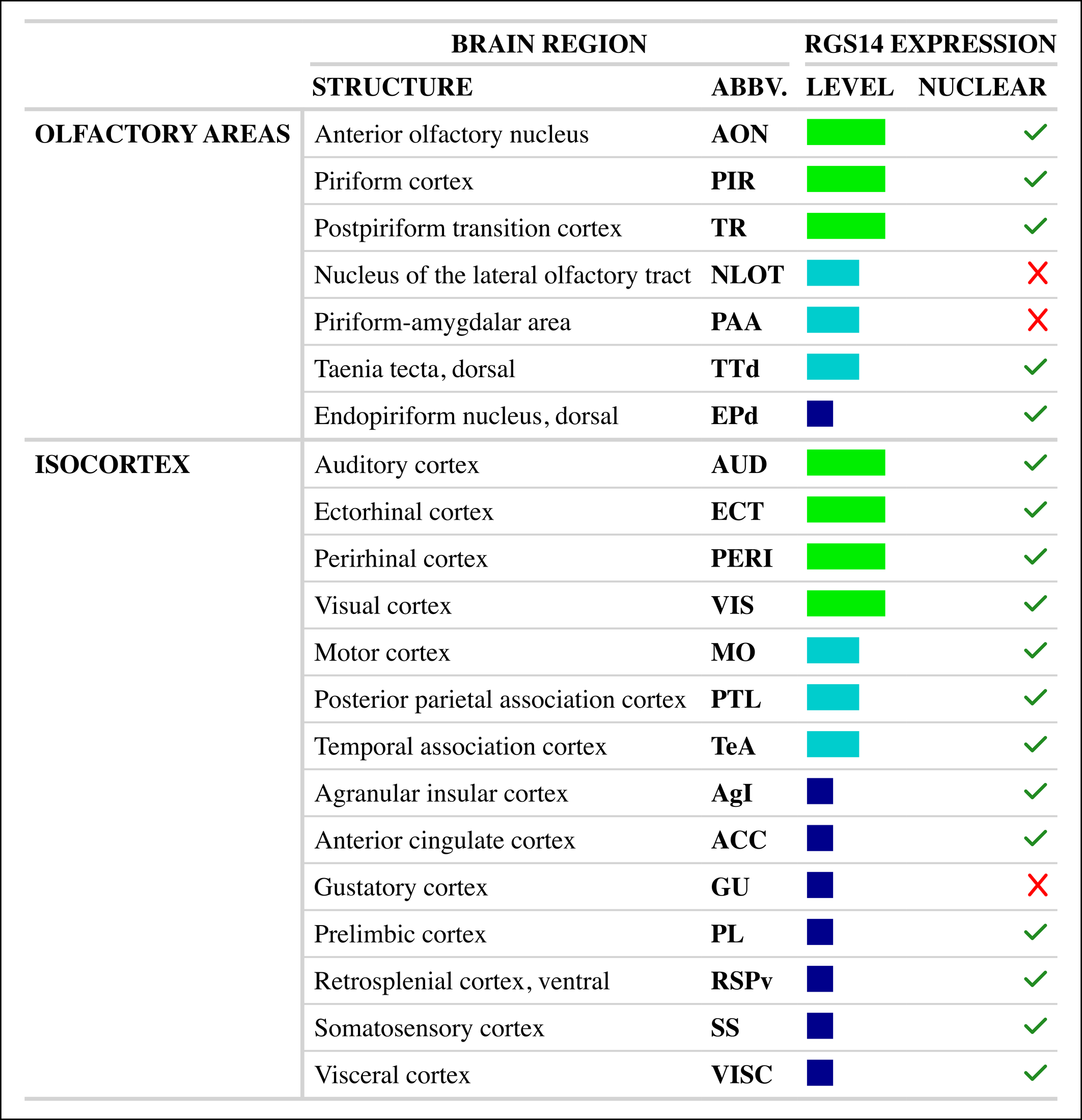
Task: Click the green checkmark for Anterior olfactory nucleus
Action: pos(1035,132)
